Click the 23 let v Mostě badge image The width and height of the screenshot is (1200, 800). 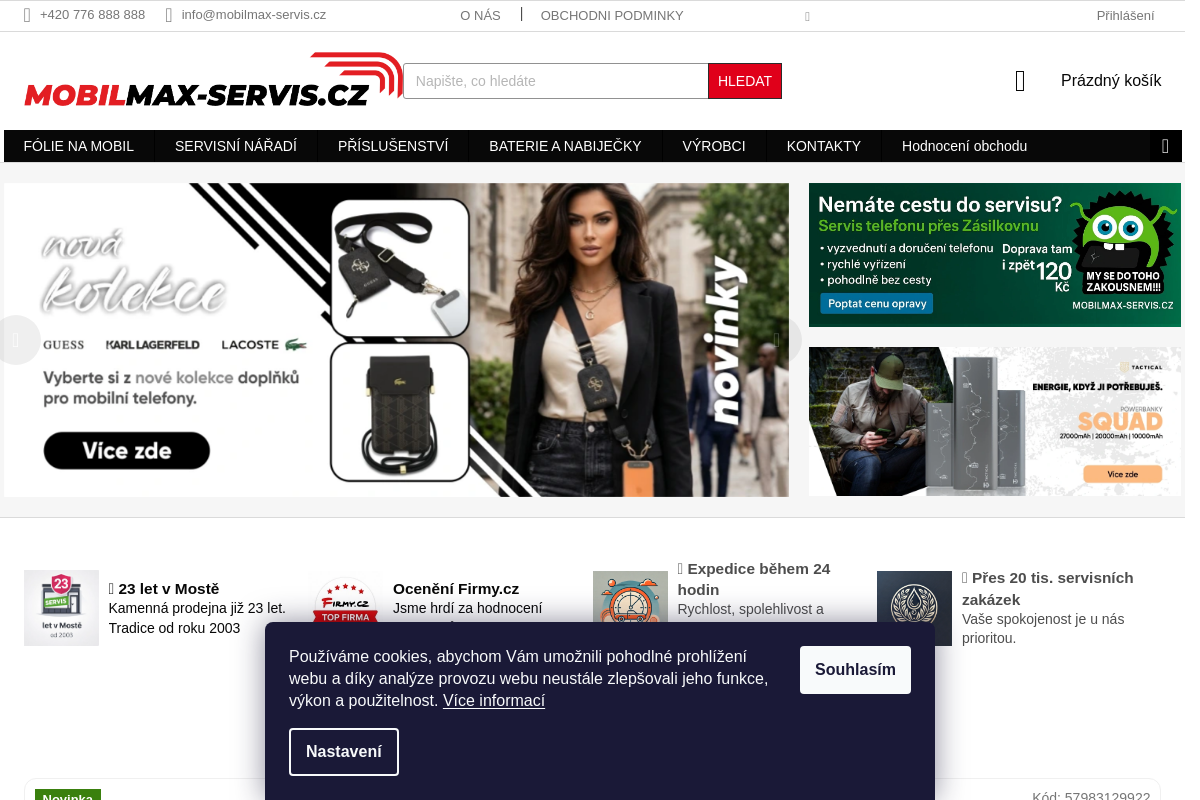(x=61, y=608)
